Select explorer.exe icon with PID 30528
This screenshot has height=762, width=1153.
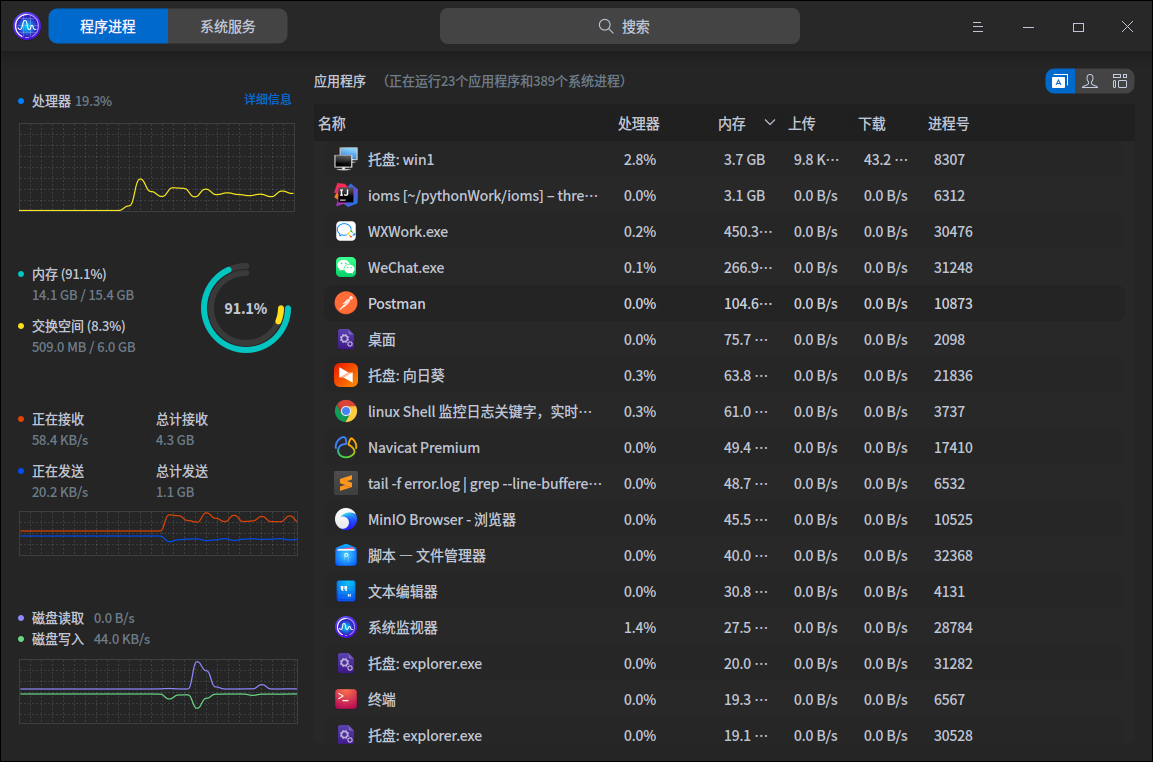(346, 736)
